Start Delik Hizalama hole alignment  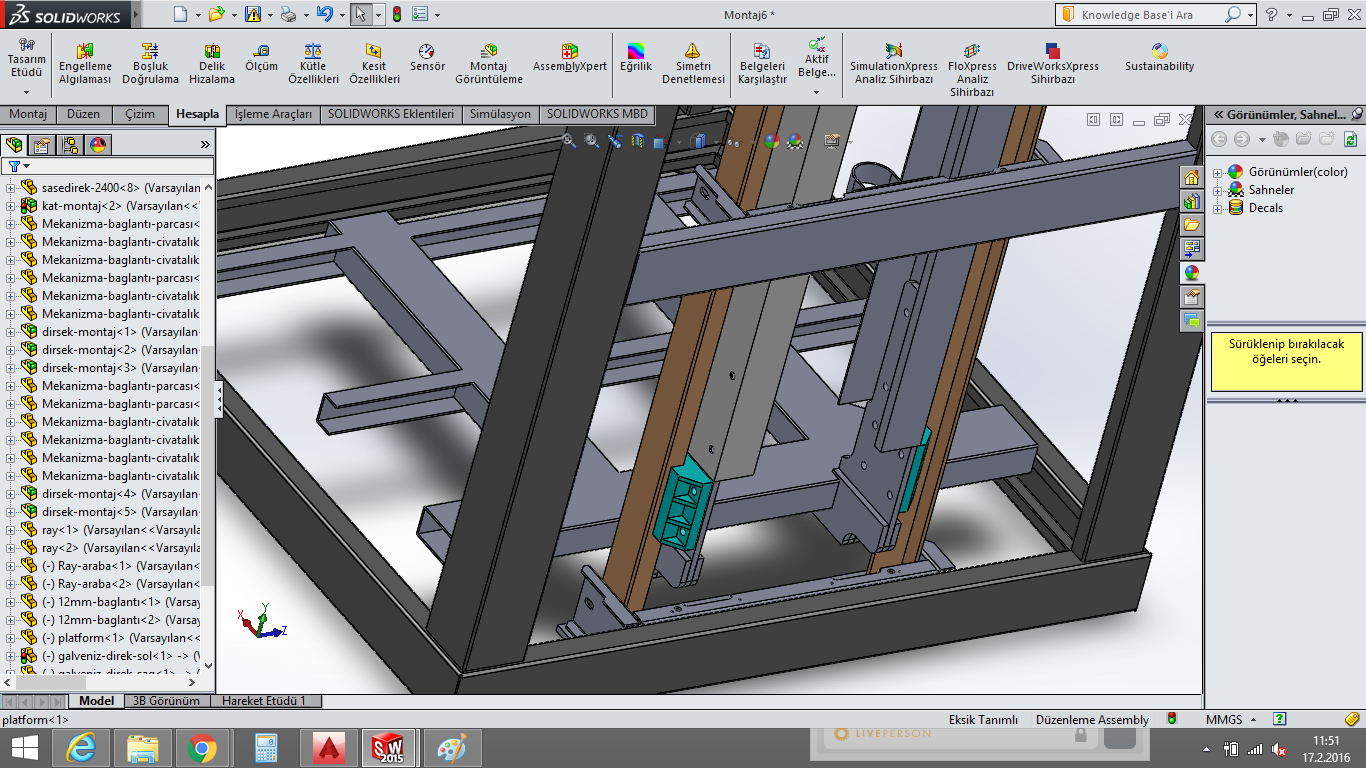pos(212,64)
